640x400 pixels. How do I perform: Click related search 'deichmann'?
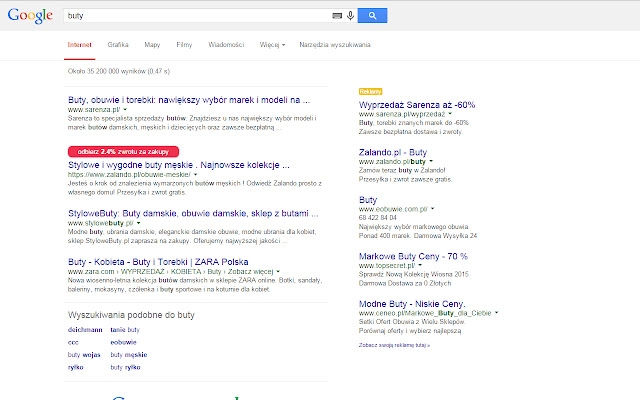point(85,330)
